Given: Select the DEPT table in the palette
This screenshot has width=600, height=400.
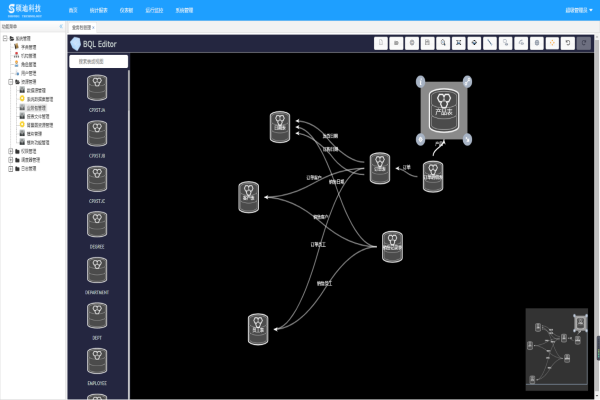Looking at the screenshot, I should [97, 321].
